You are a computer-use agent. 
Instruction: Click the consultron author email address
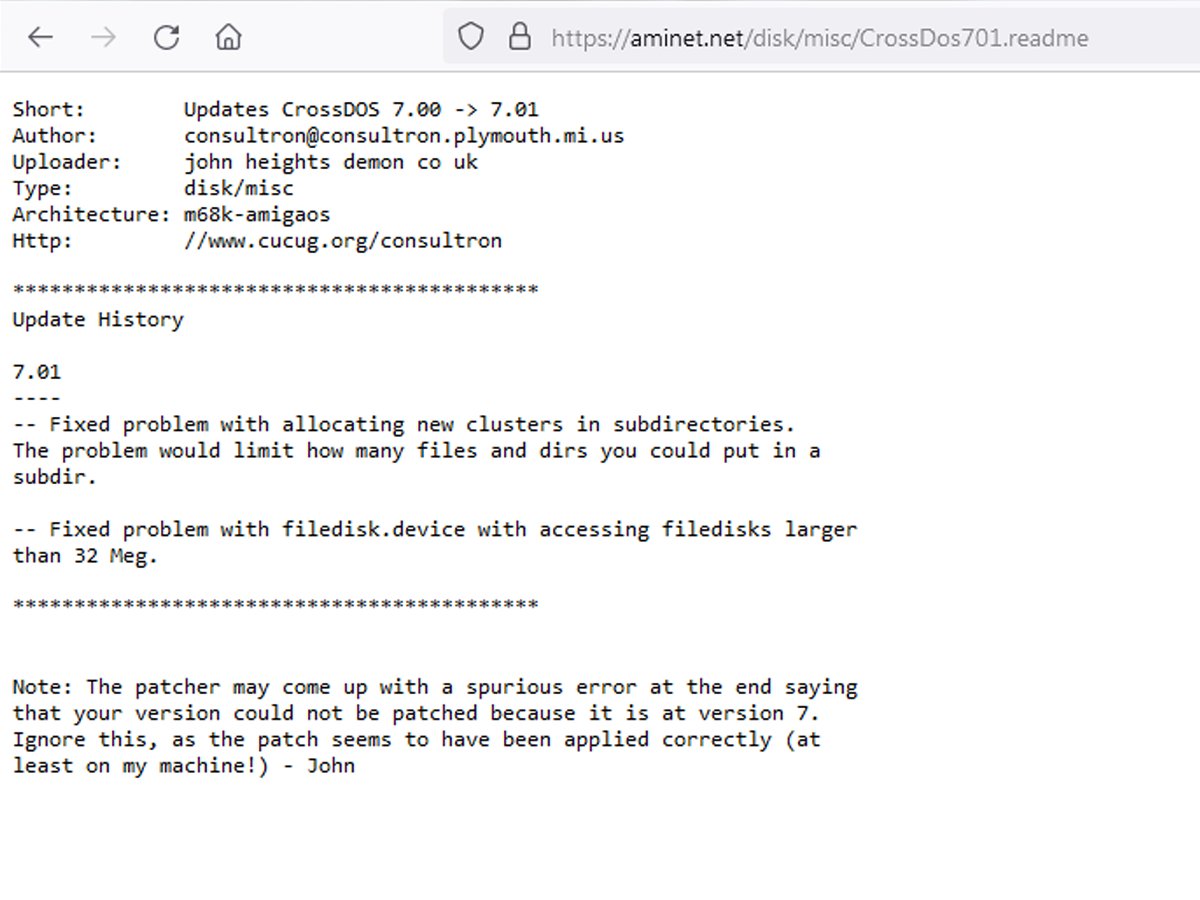[x=404, y=136]
